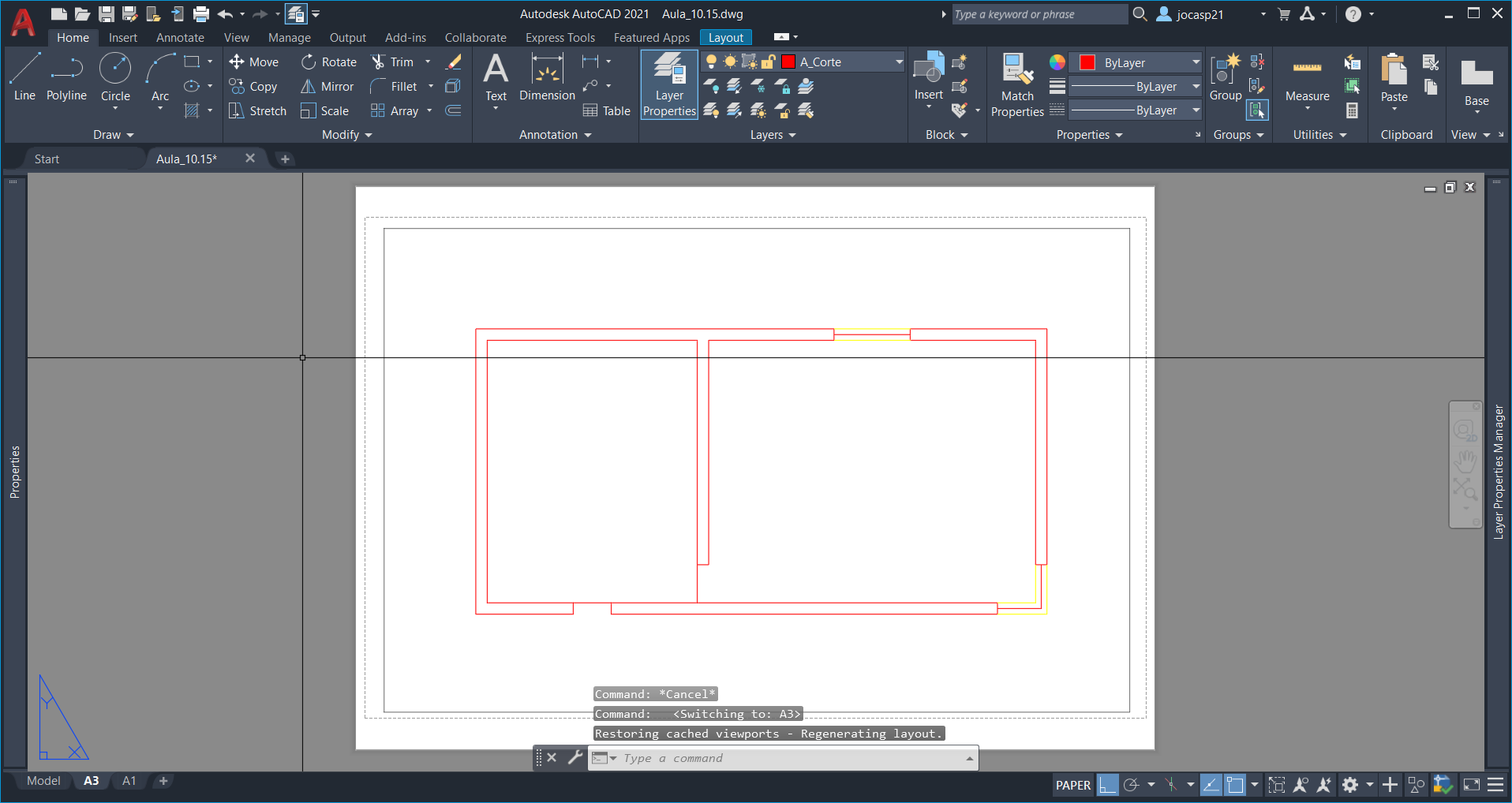This screenshot has width=1512, height=803.
Task: Click the Base view tool
Action: coord(1476,82)
